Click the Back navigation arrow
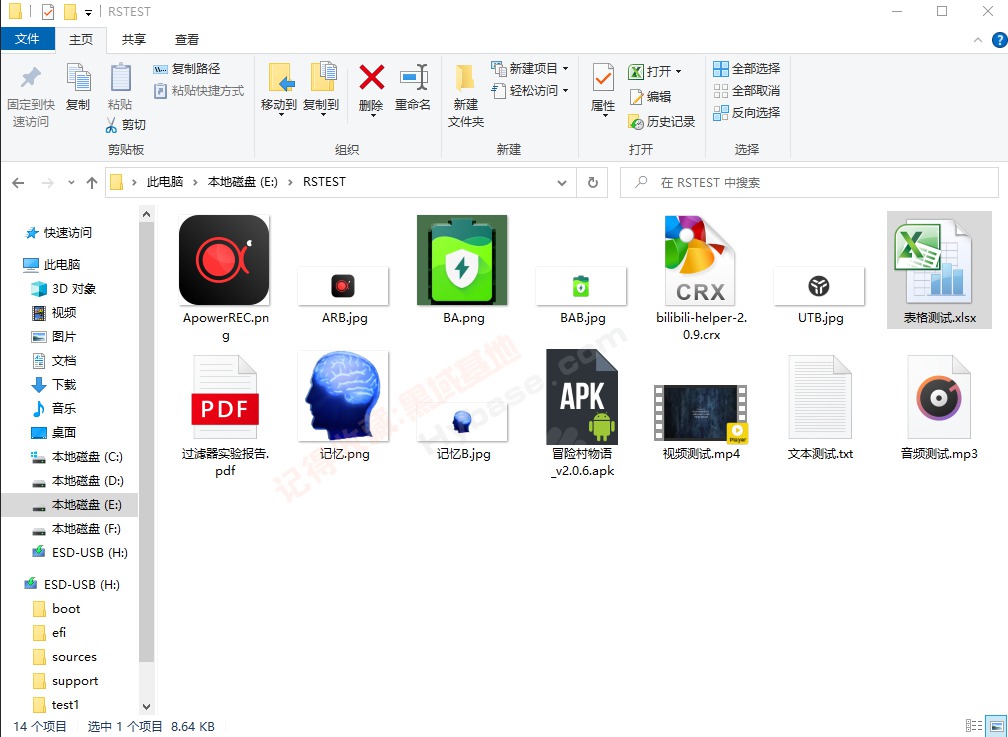 tap(18, 183)
